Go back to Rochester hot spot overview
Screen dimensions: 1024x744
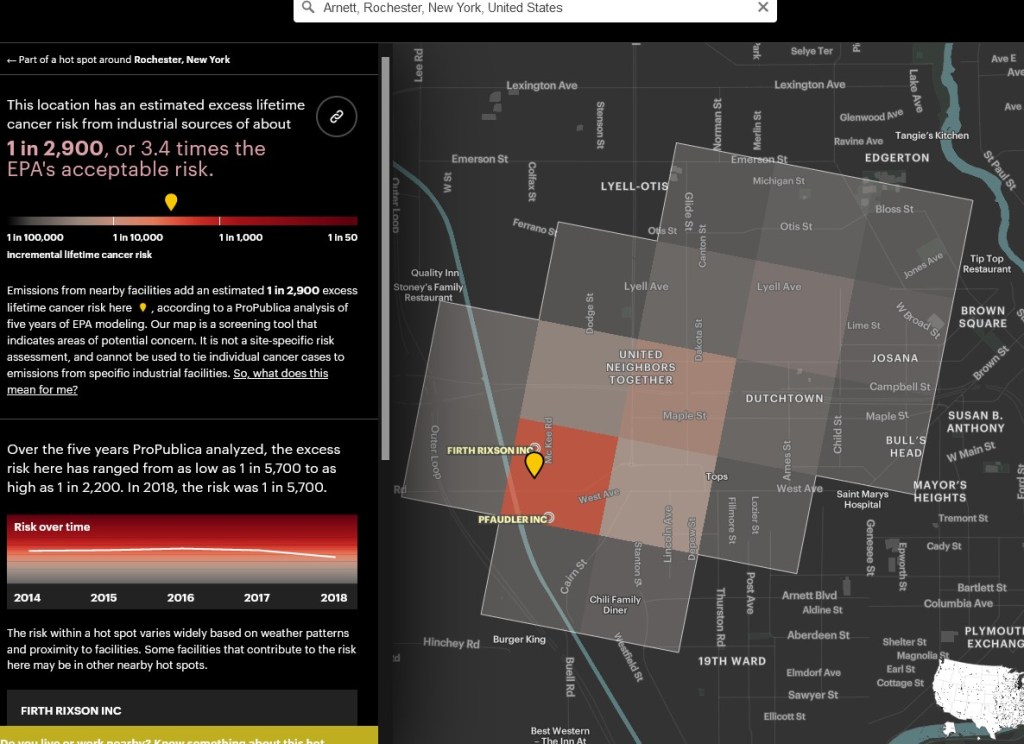click(118, 60)
